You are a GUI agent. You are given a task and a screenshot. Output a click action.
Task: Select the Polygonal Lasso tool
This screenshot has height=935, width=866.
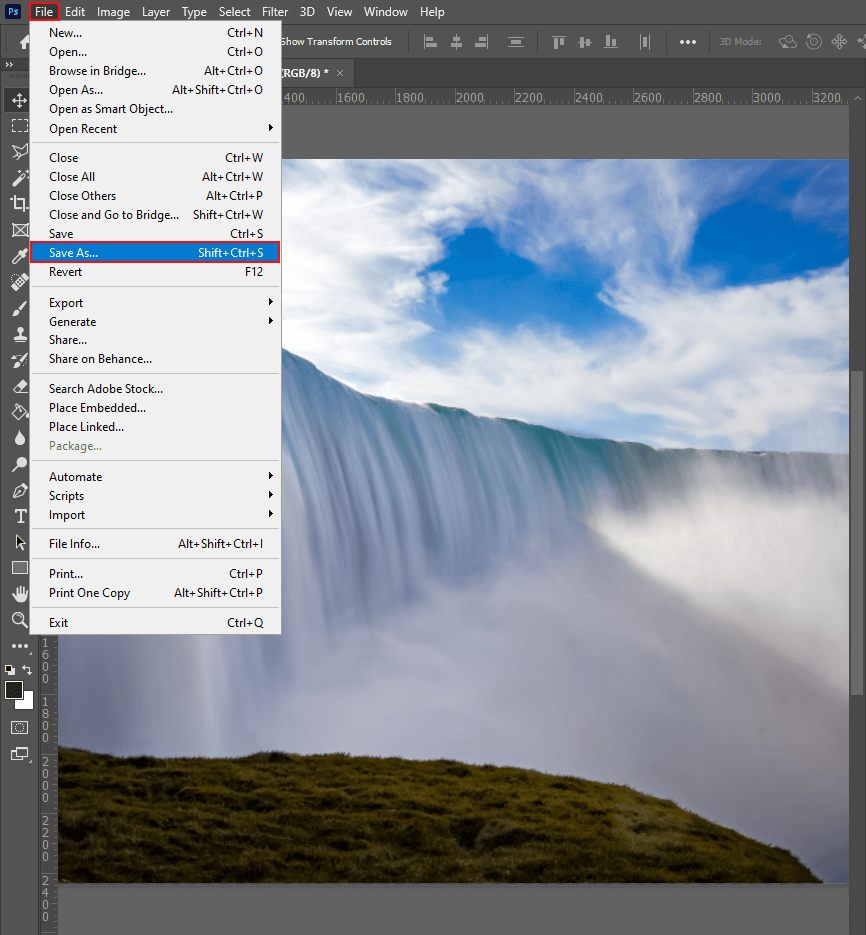point(19,151)
